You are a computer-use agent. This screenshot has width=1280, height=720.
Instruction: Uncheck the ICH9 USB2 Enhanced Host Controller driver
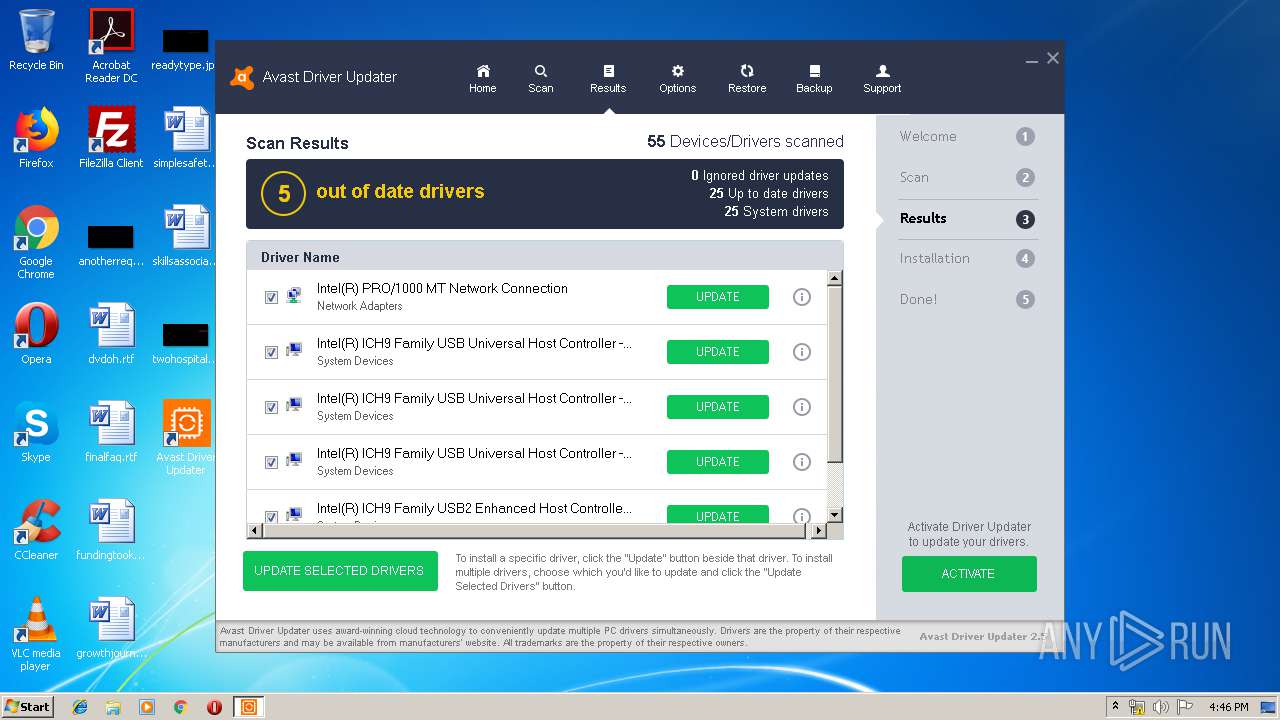(271, 517)
